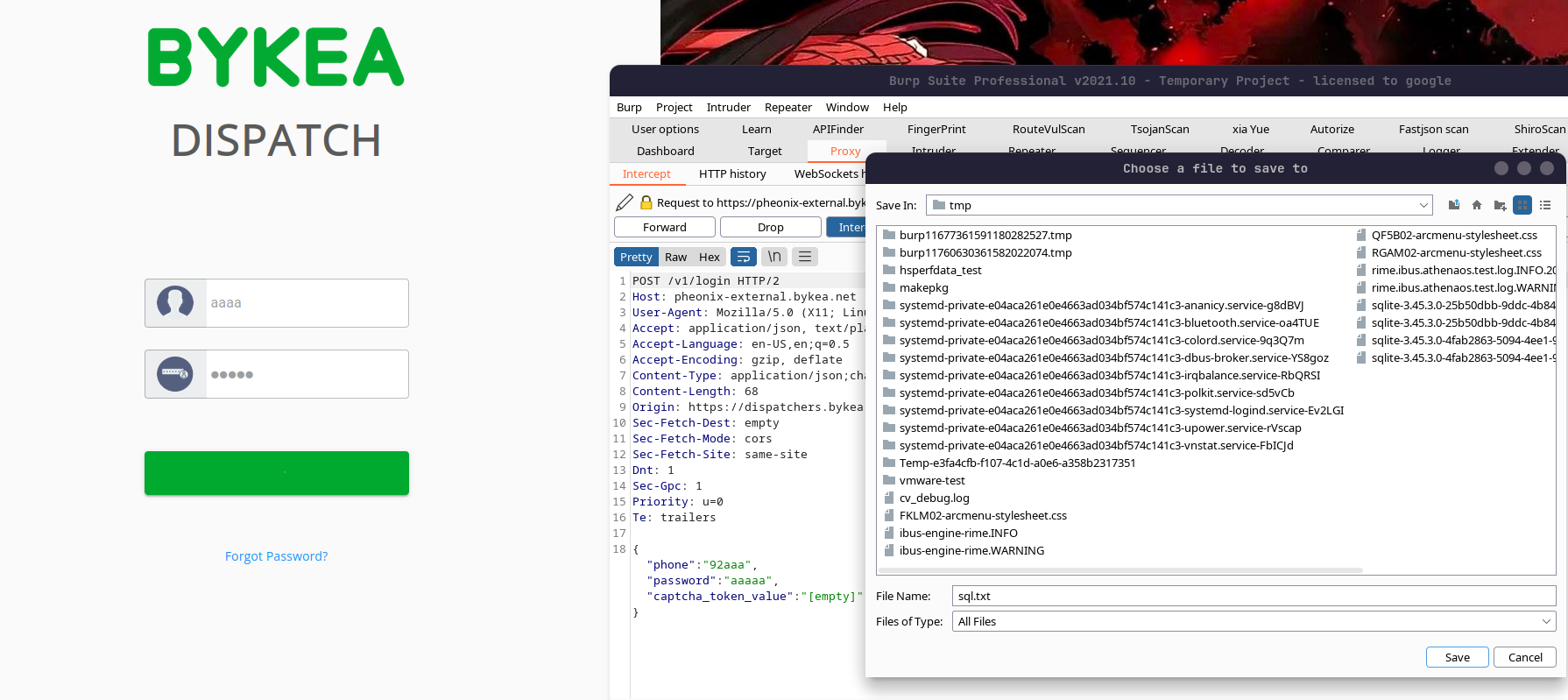Toggle show non-printable \n characters
This screenshot has height=700, width=1568.
coord(774,257)
